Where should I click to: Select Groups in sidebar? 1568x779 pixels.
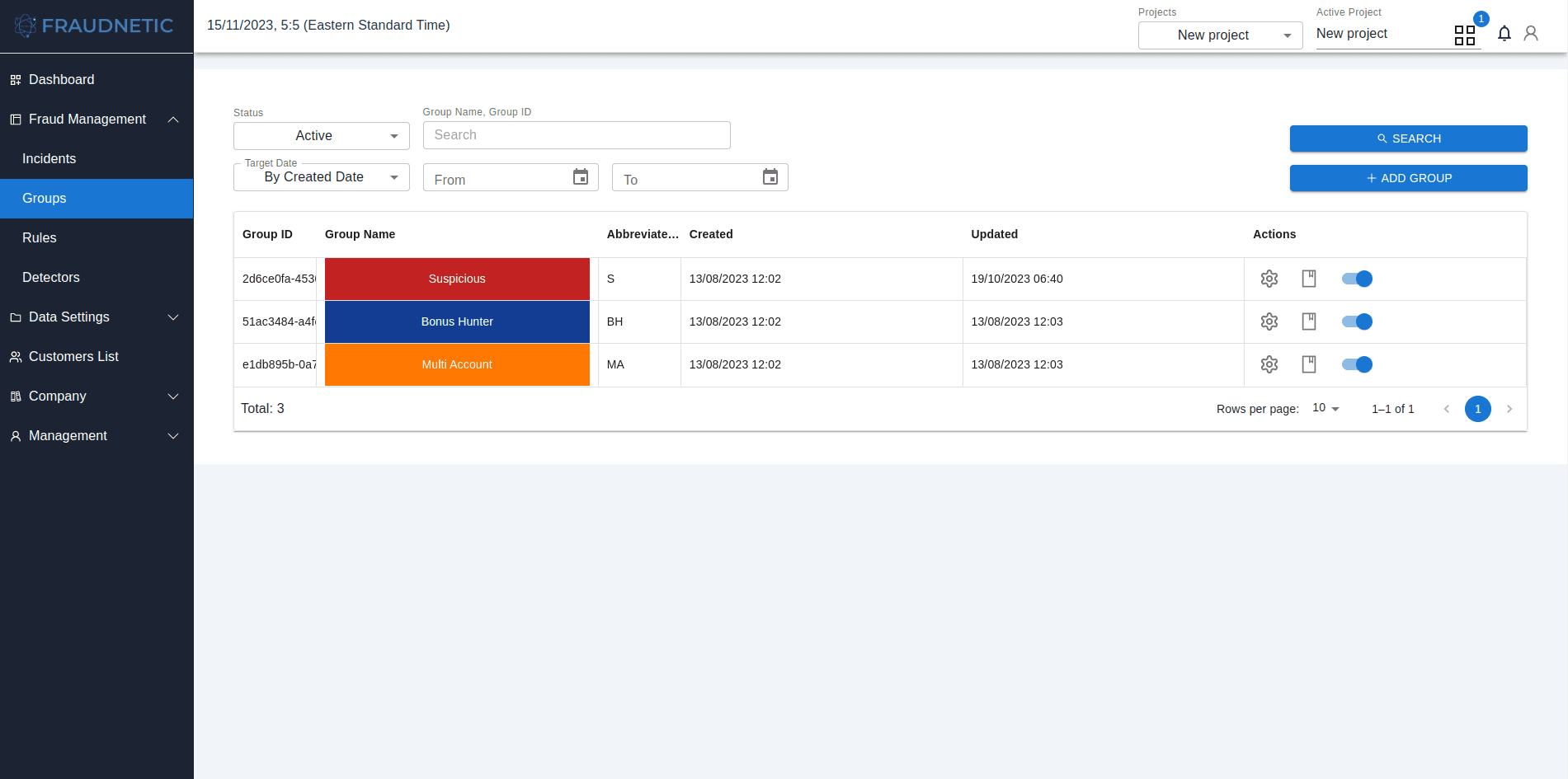click(x=97, y=199)
